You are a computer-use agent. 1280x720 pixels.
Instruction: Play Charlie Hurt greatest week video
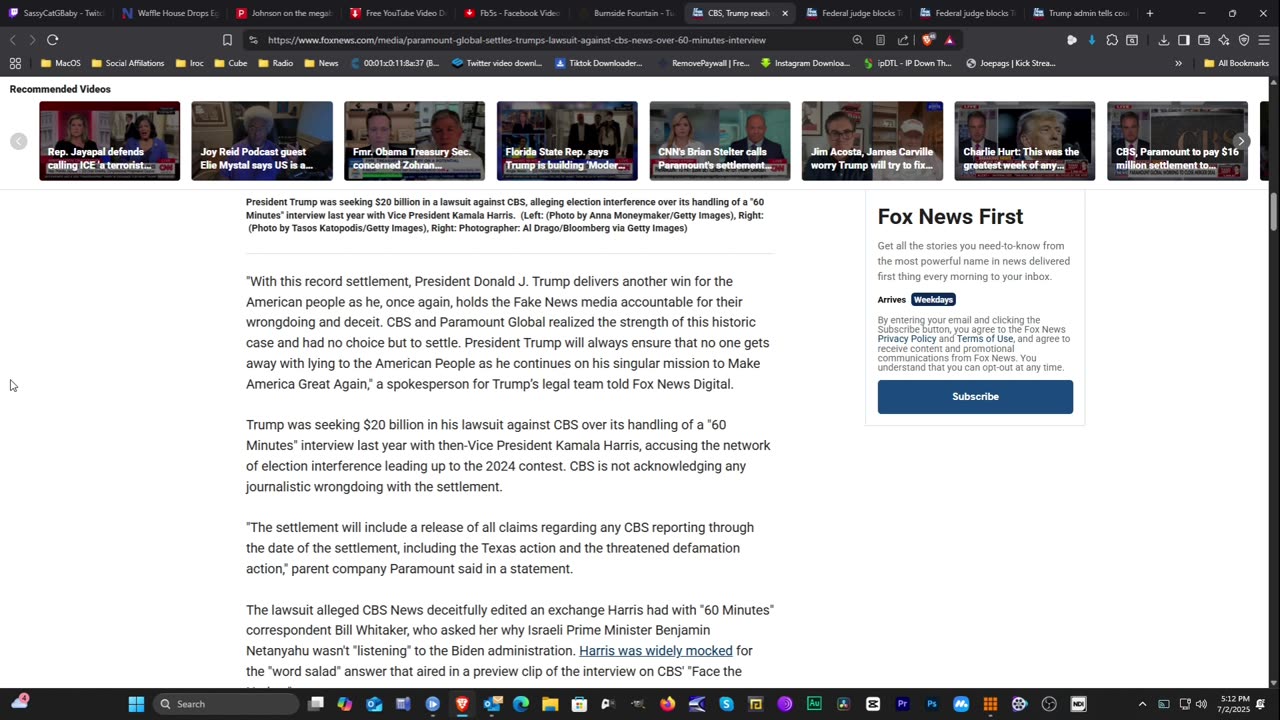click(1025, 141)
